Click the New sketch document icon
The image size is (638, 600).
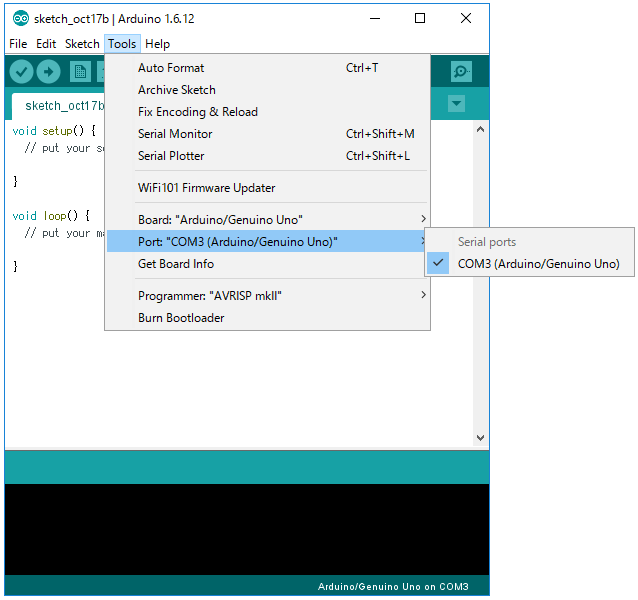coord(80,72)
